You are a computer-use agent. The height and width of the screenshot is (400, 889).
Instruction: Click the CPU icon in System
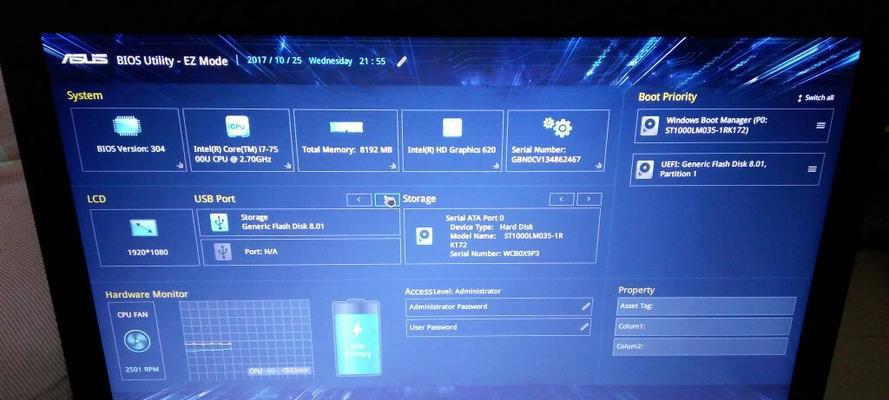point(237,126)
